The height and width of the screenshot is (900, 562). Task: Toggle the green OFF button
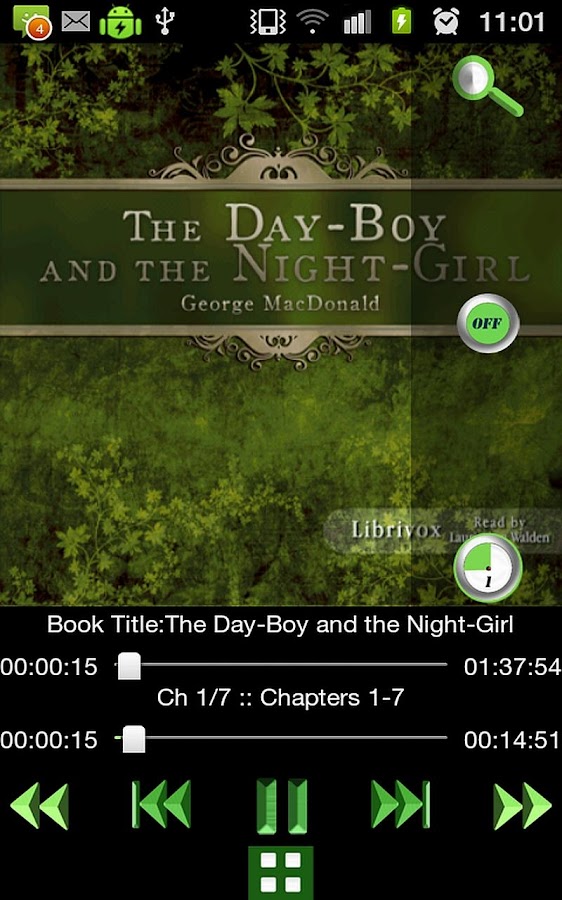pyautogui.click(x=488, y=323)
